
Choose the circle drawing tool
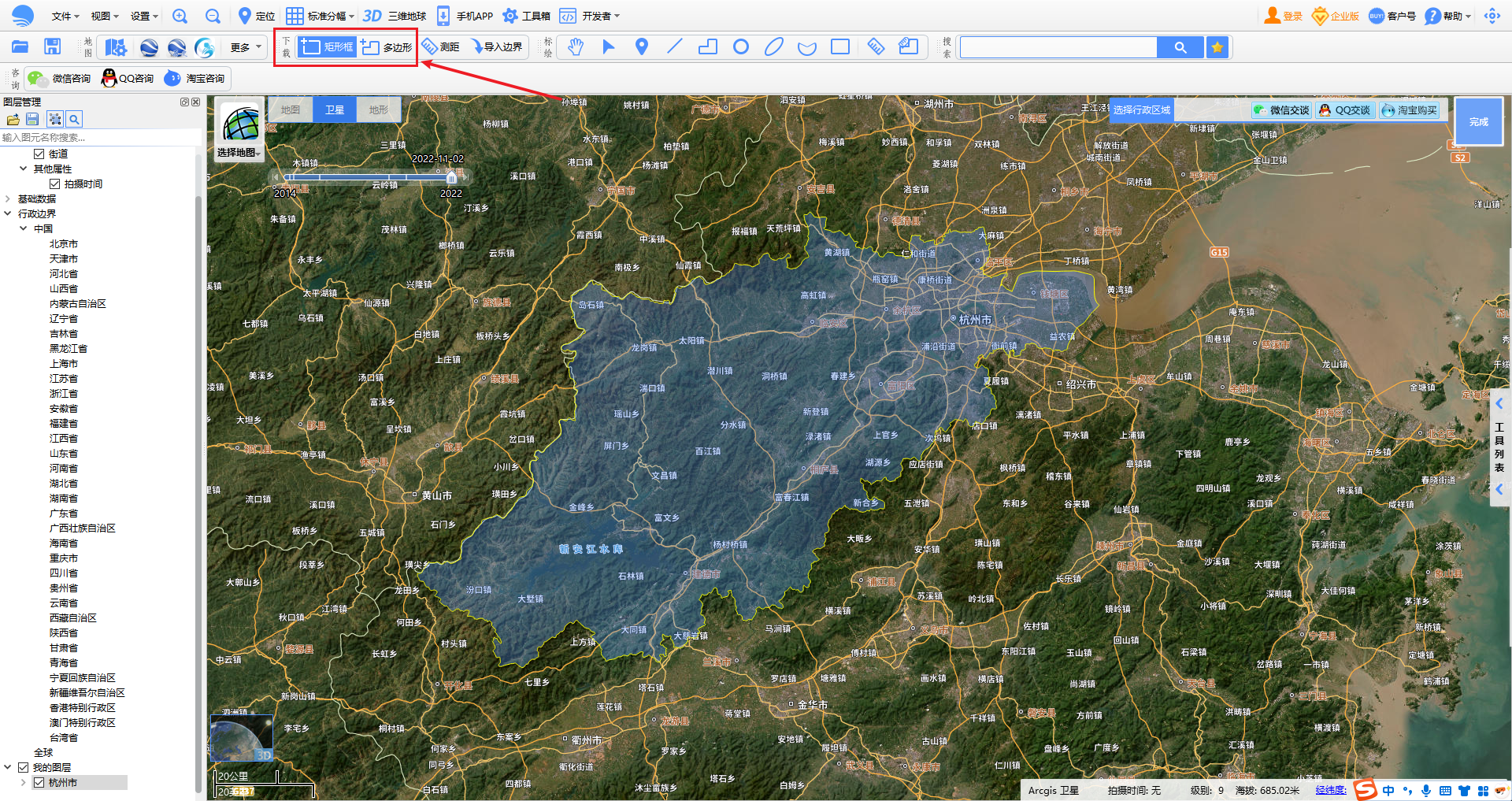tap(740, 47)
